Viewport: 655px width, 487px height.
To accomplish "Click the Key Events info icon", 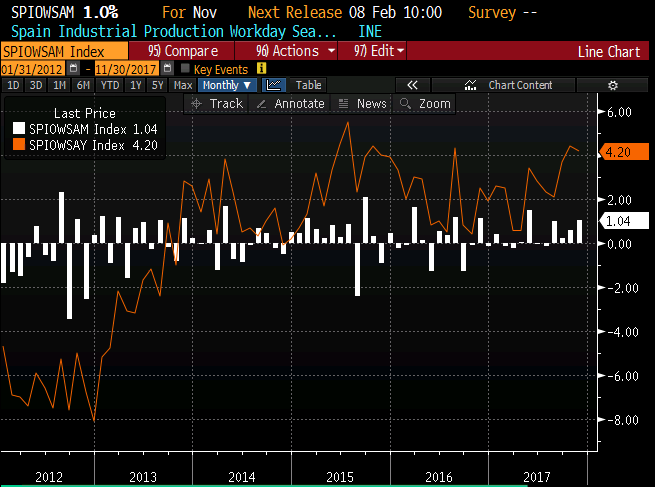I will tap(262, 68).
